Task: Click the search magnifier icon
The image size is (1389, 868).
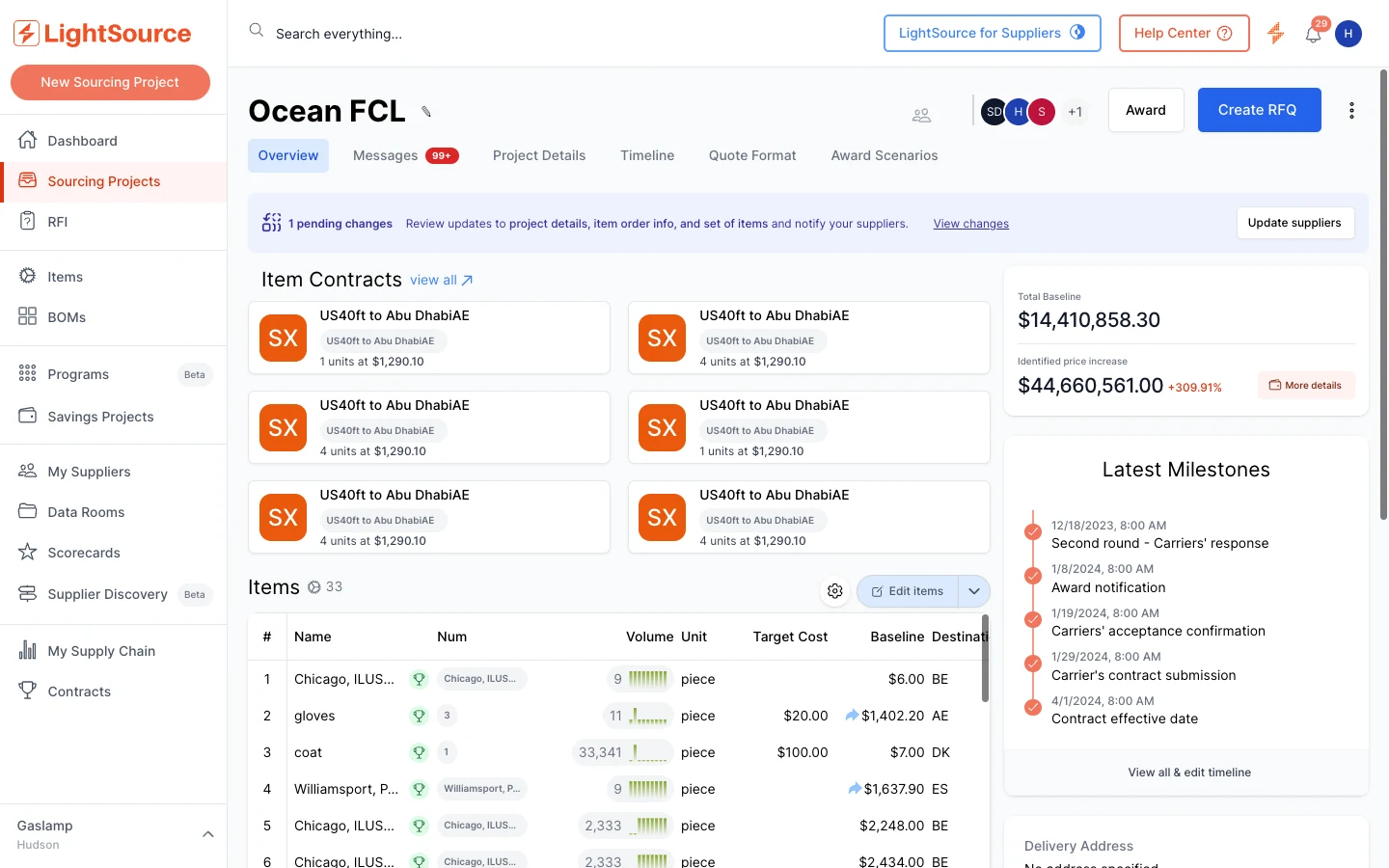Action: coord(257,30)
